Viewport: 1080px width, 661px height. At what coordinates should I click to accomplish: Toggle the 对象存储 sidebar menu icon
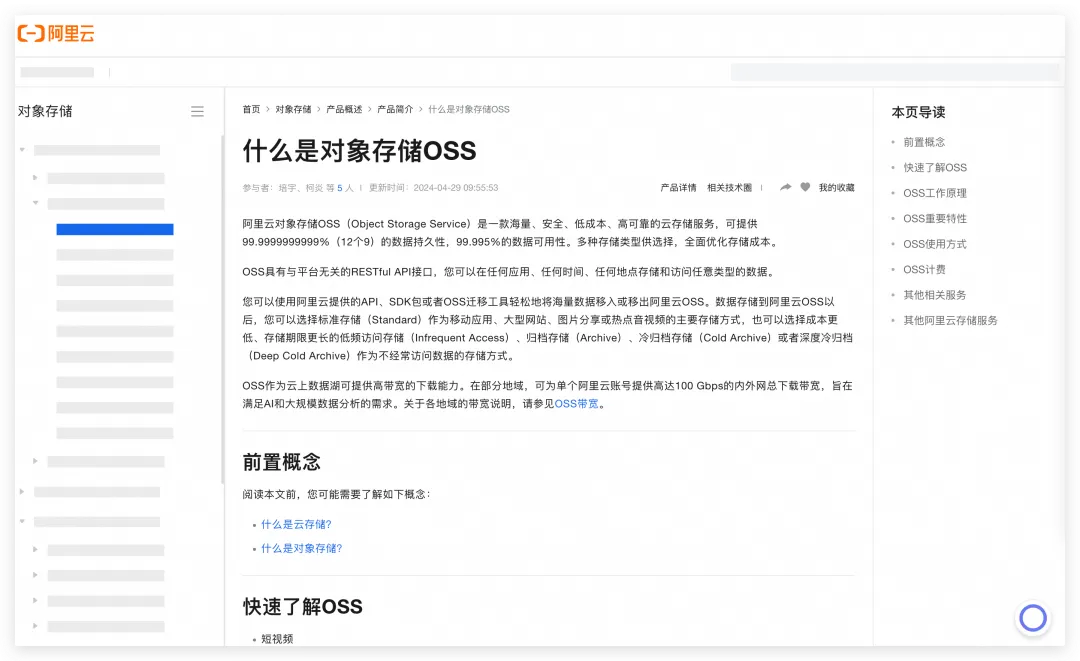197,112
